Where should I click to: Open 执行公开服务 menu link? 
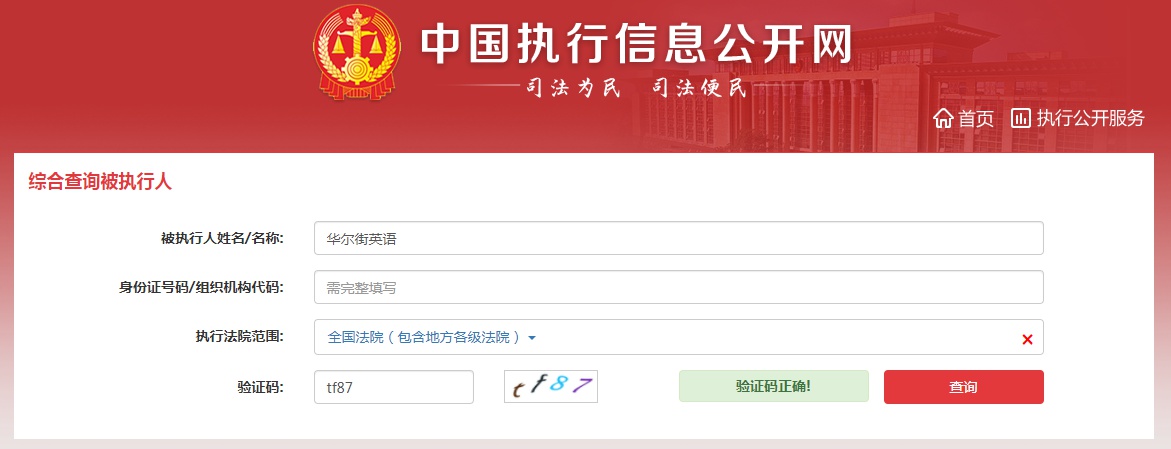click(1090, 118)
